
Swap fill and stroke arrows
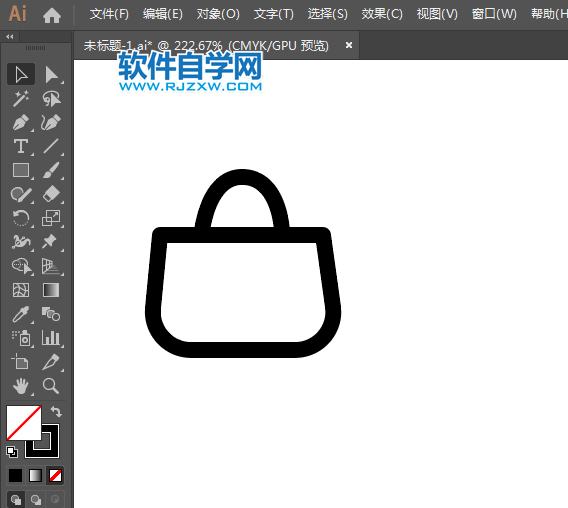pos(56,412)
